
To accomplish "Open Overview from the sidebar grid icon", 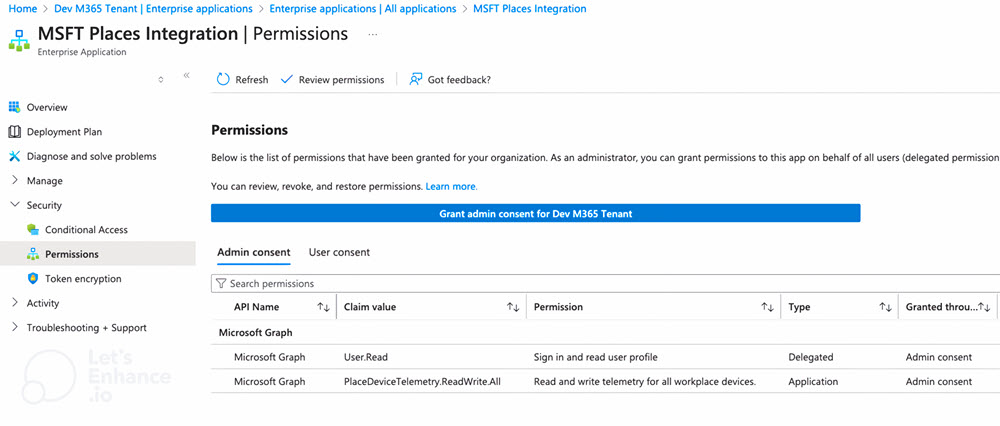I will pyautogui.click(x=14, y=107).
